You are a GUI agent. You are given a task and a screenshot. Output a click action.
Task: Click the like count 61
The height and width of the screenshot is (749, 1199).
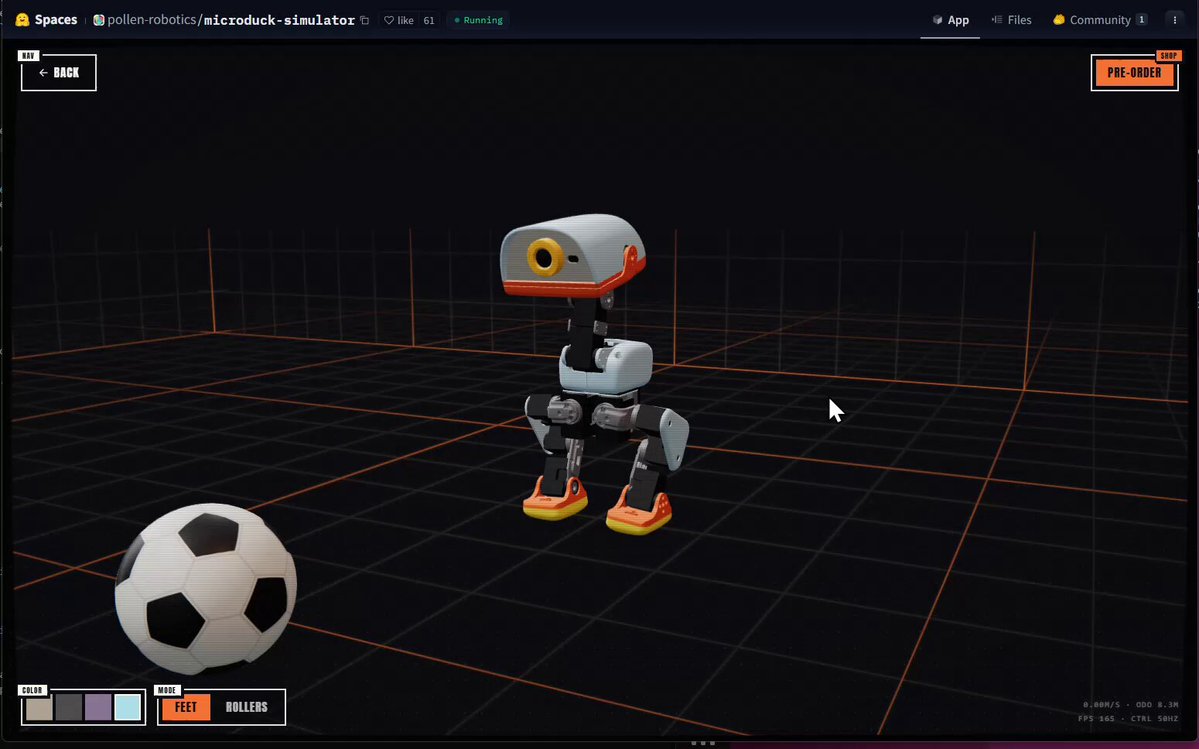429,20
